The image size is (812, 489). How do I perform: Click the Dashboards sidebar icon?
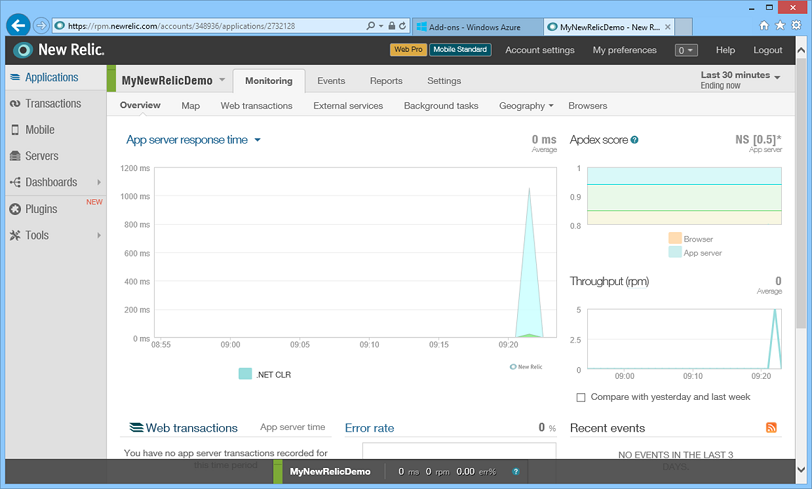15,182
